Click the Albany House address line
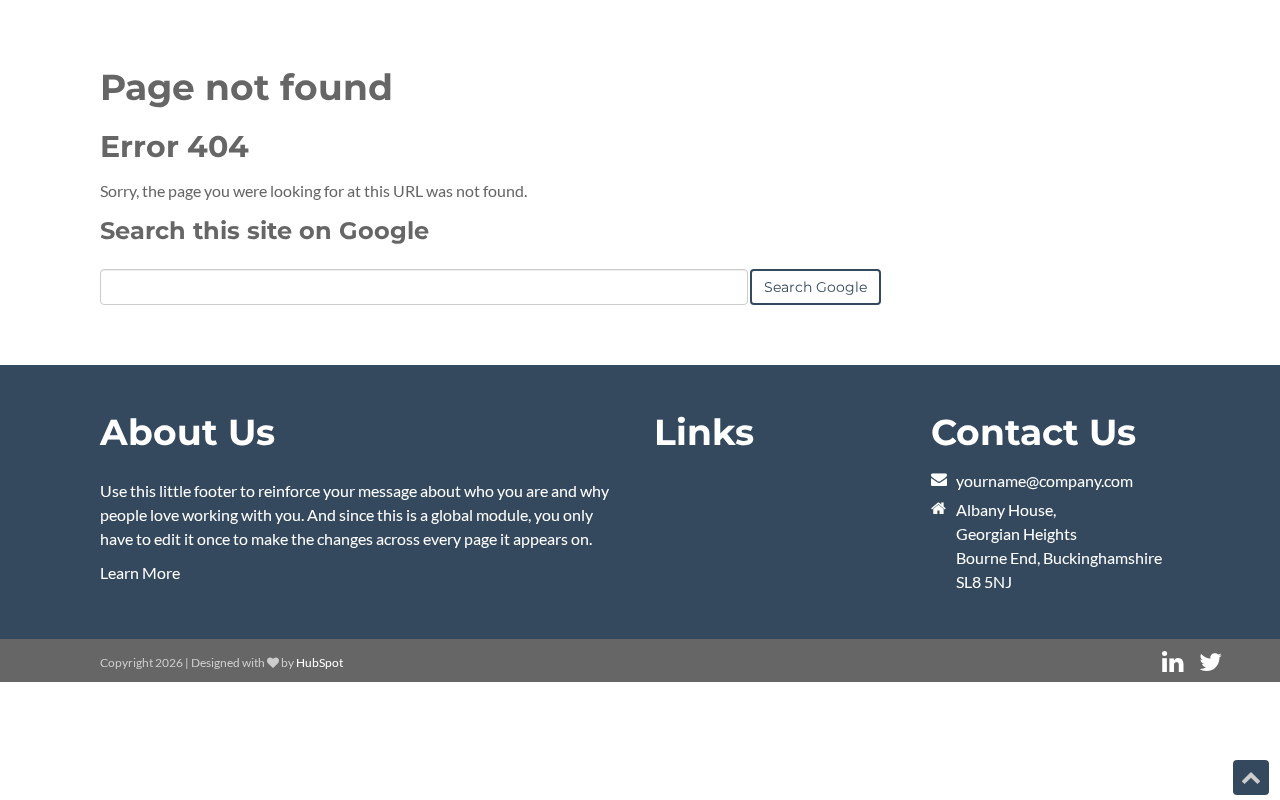This screenshot has height=800, width=1280. click(x=1005, y=510)
